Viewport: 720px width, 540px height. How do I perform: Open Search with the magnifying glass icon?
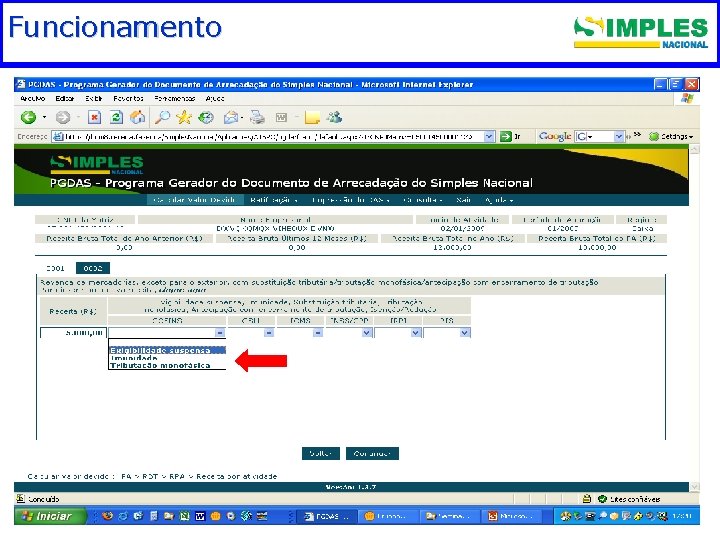click(x=162, y=118)
